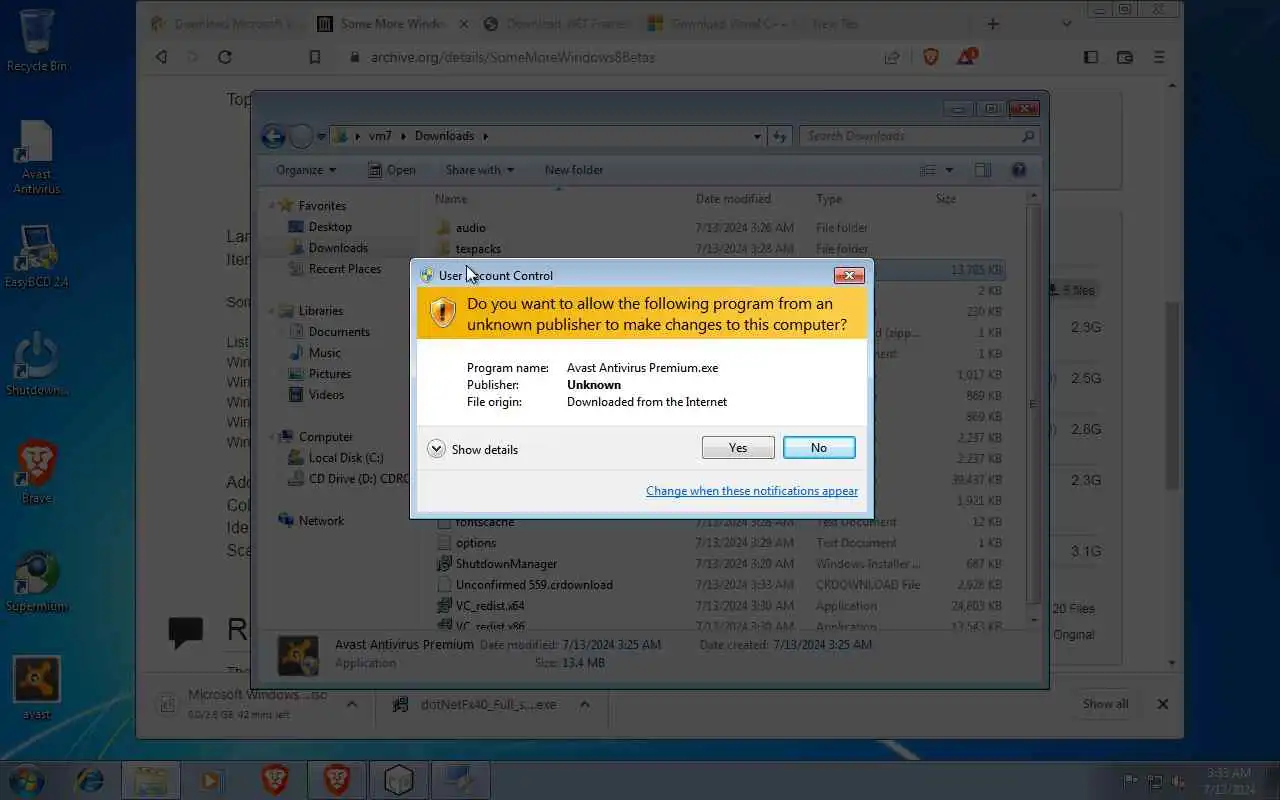1280x800 pixels.
Task: Click the Avast Antivirus desktop shortcut
Action: [x=37, y=157]
